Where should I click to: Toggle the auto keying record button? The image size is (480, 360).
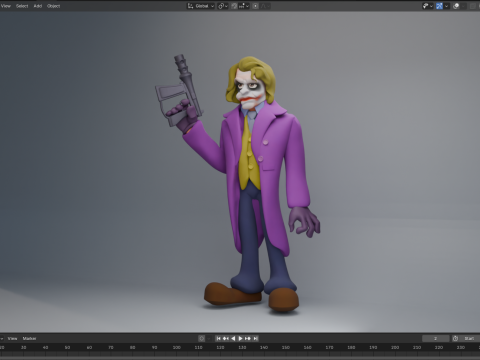pos(201,338)
